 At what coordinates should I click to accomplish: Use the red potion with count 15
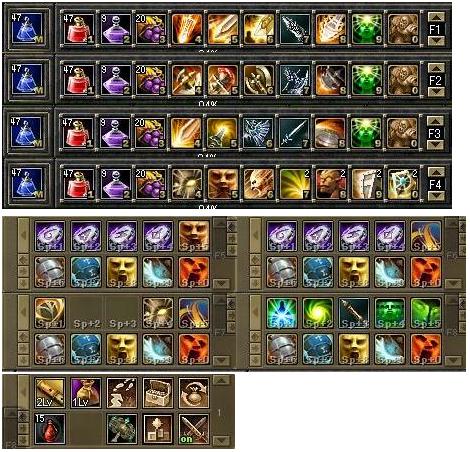[50, 429]
